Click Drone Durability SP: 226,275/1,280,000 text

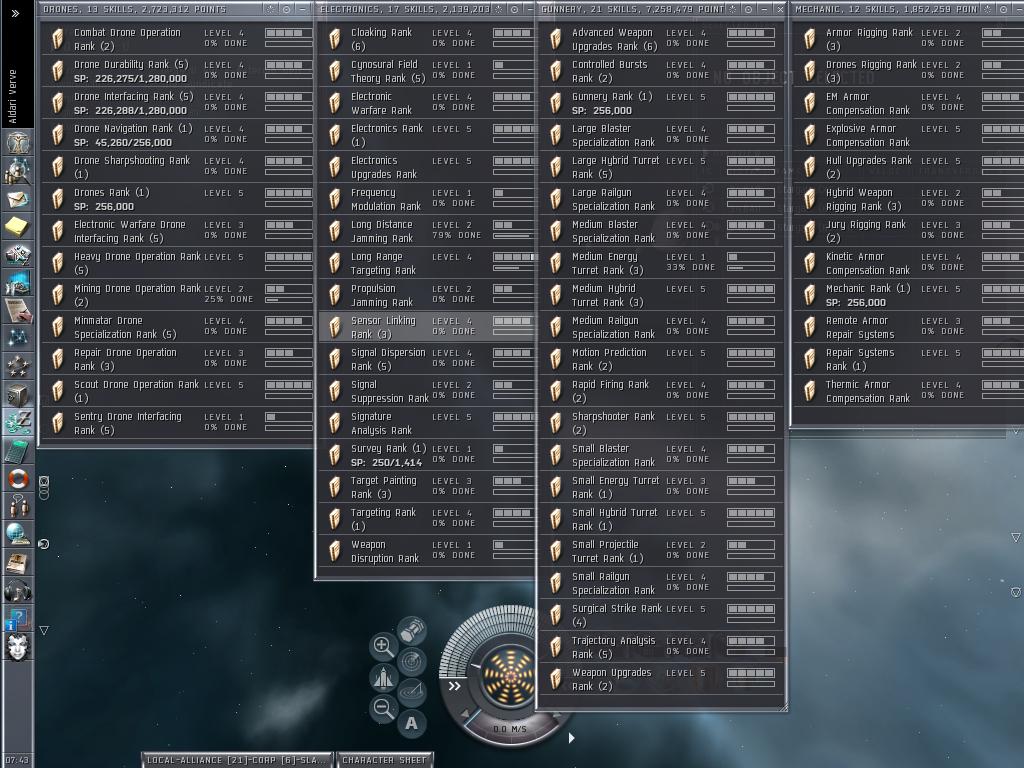point(130,78)
